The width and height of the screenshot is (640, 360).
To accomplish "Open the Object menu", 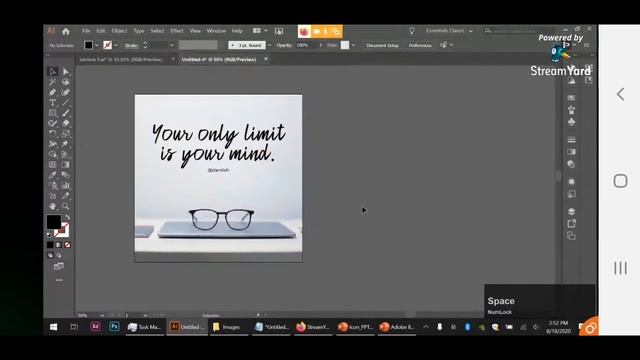I will click(x=119, y=31).
